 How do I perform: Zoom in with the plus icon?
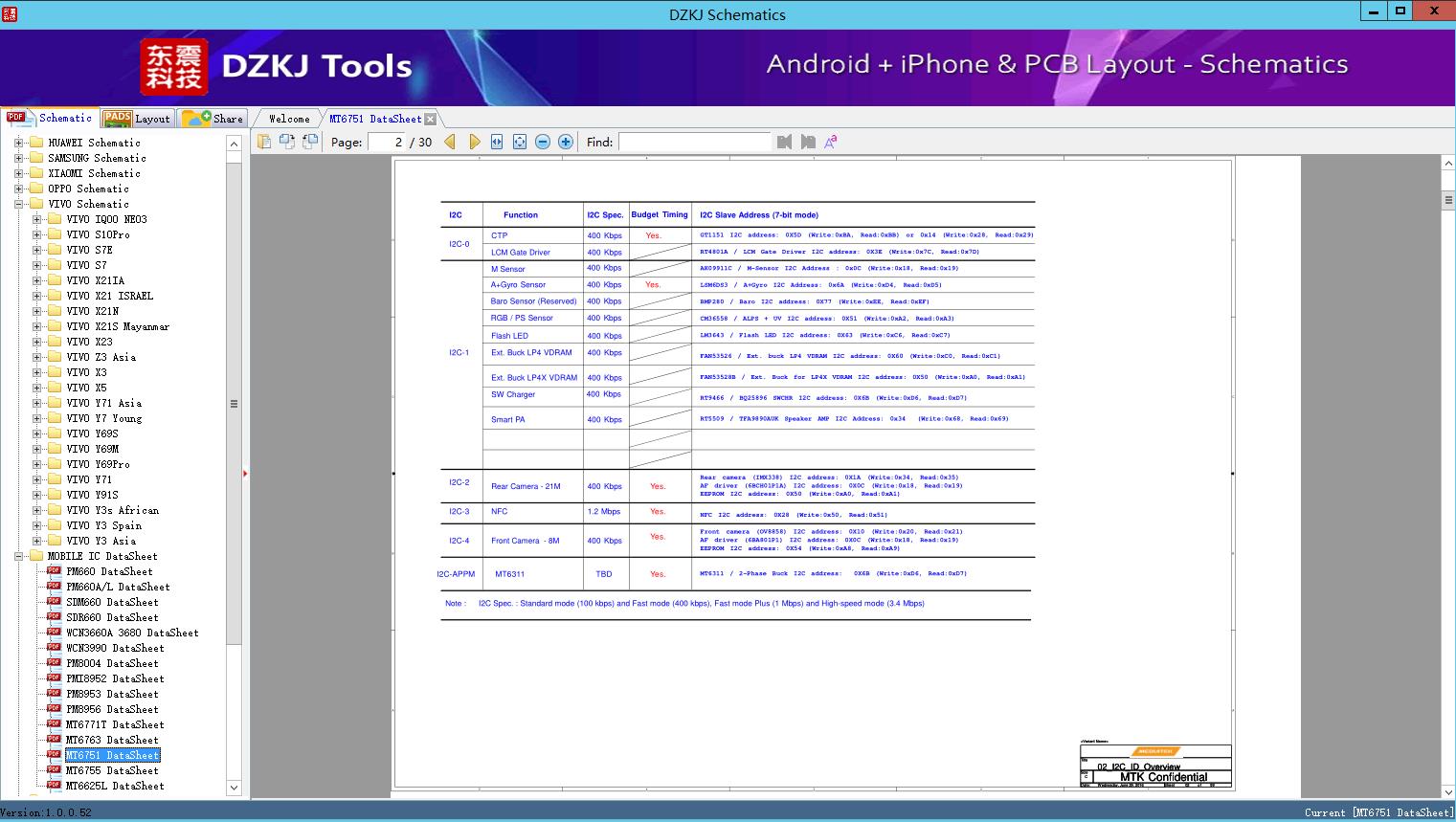566,142
